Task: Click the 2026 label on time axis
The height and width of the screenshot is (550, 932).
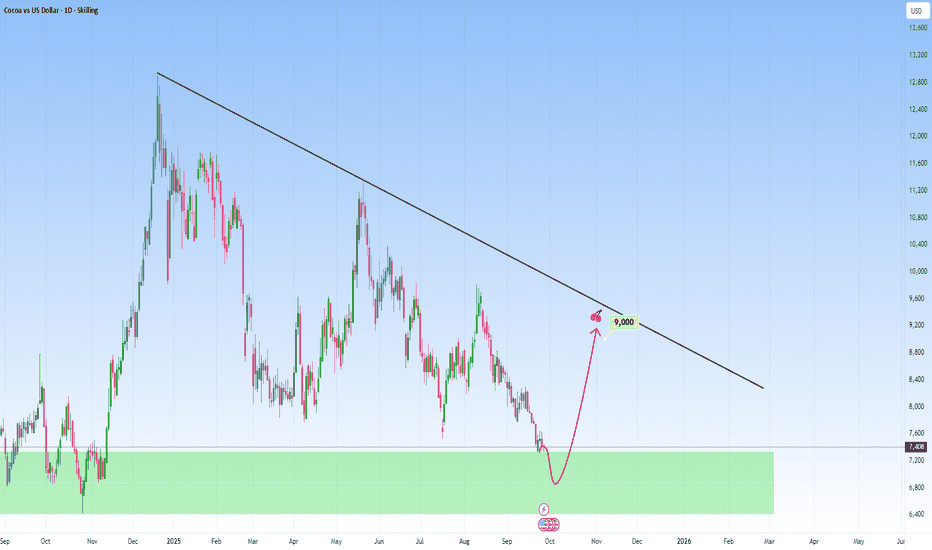Action: (683, 539)
